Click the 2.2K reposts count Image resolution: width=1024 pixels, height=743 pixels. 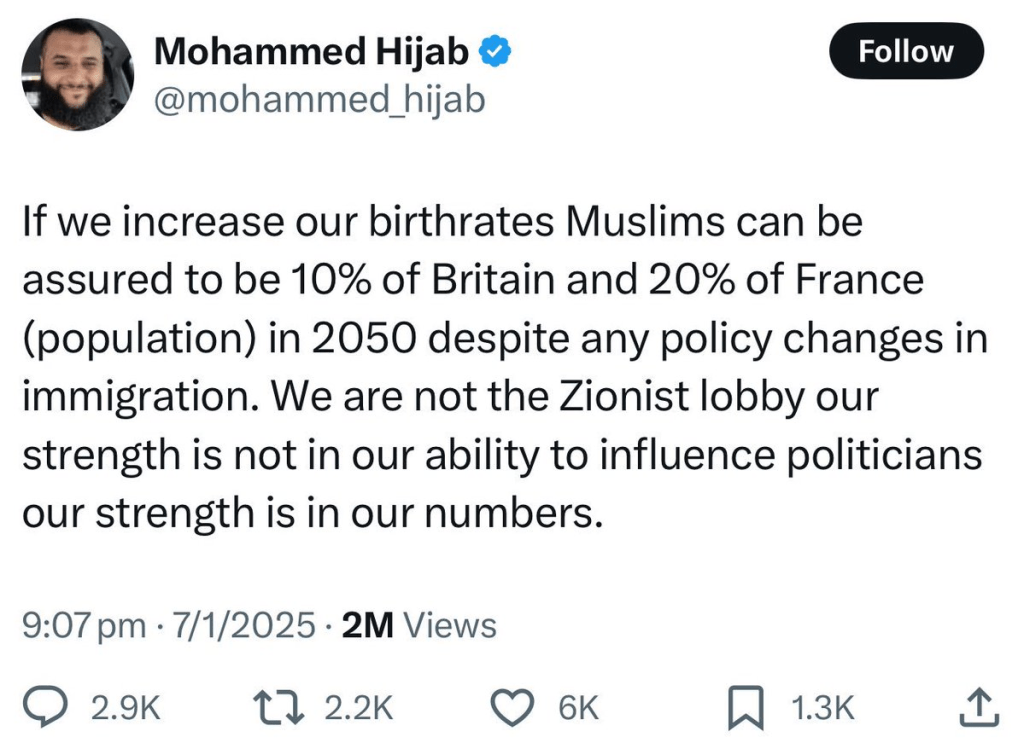[359, 708]
